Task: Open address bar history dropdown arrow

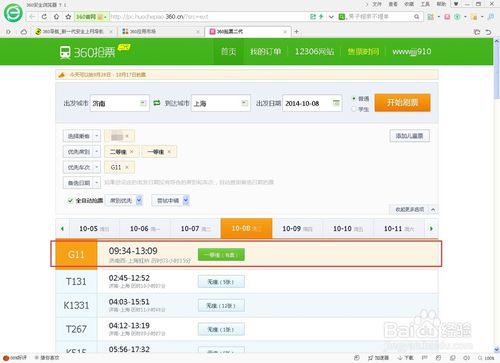Action: point(331,17)
